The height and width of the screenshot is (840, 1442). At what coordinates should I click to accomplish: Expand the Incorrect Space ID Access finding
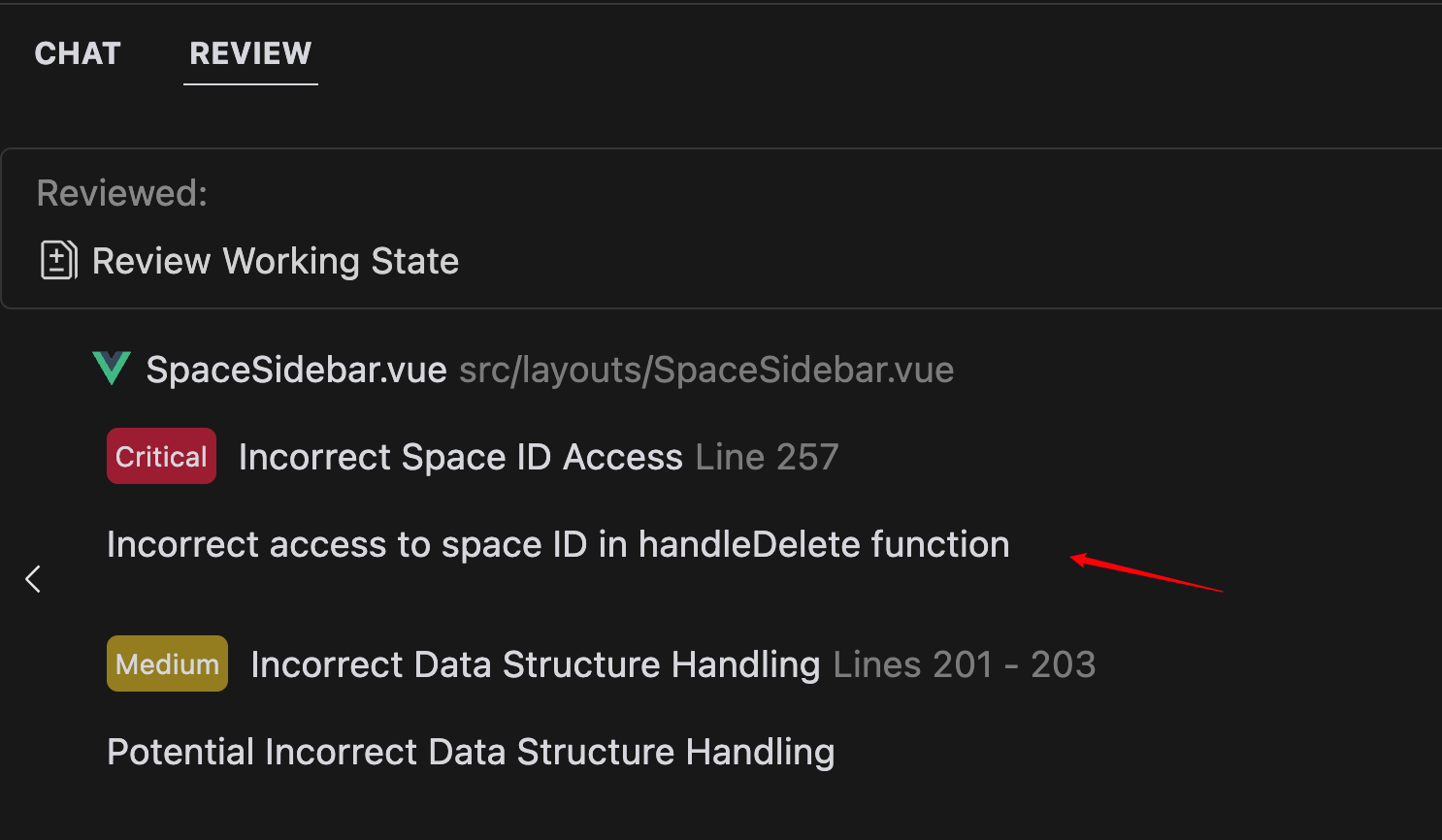click(461, 456)
